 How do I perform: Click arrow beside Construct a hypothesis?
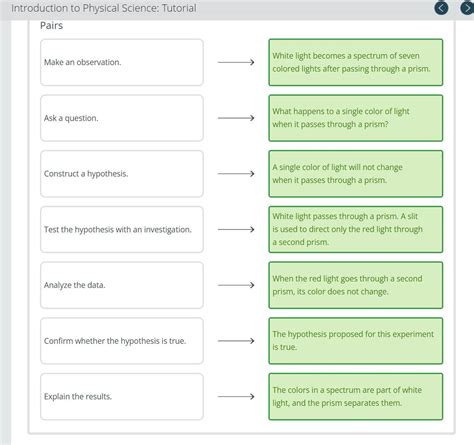pos(236,174)
